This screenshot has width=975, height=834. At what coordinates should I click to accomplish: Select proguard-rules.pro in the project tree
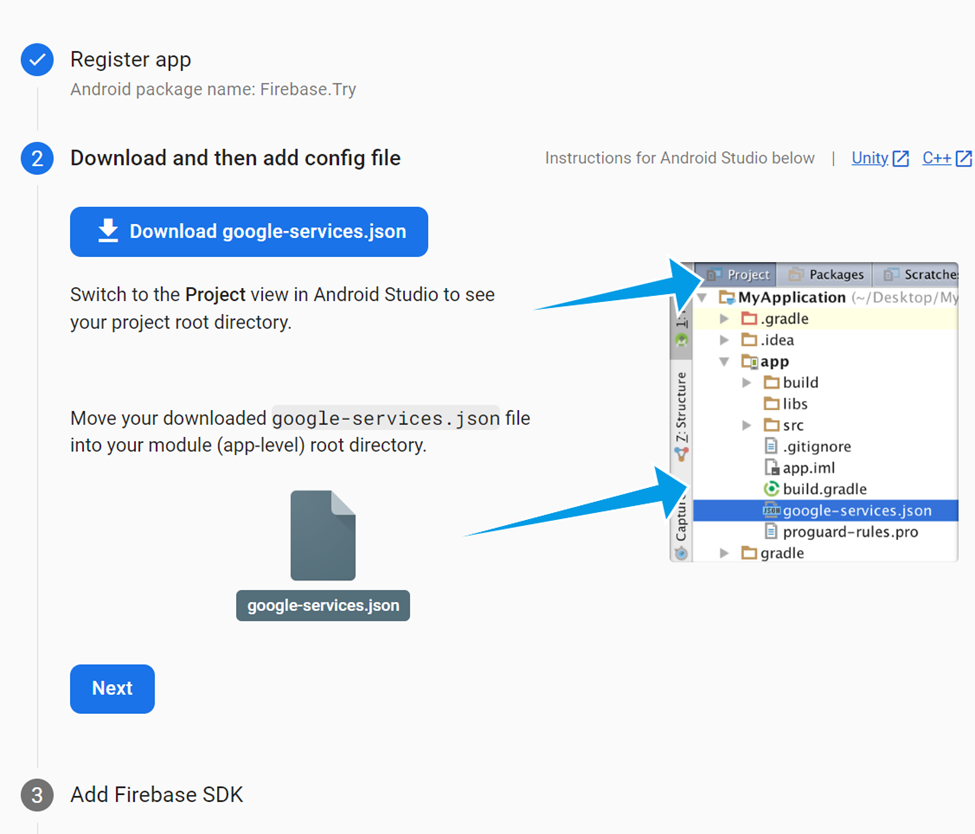826,531
